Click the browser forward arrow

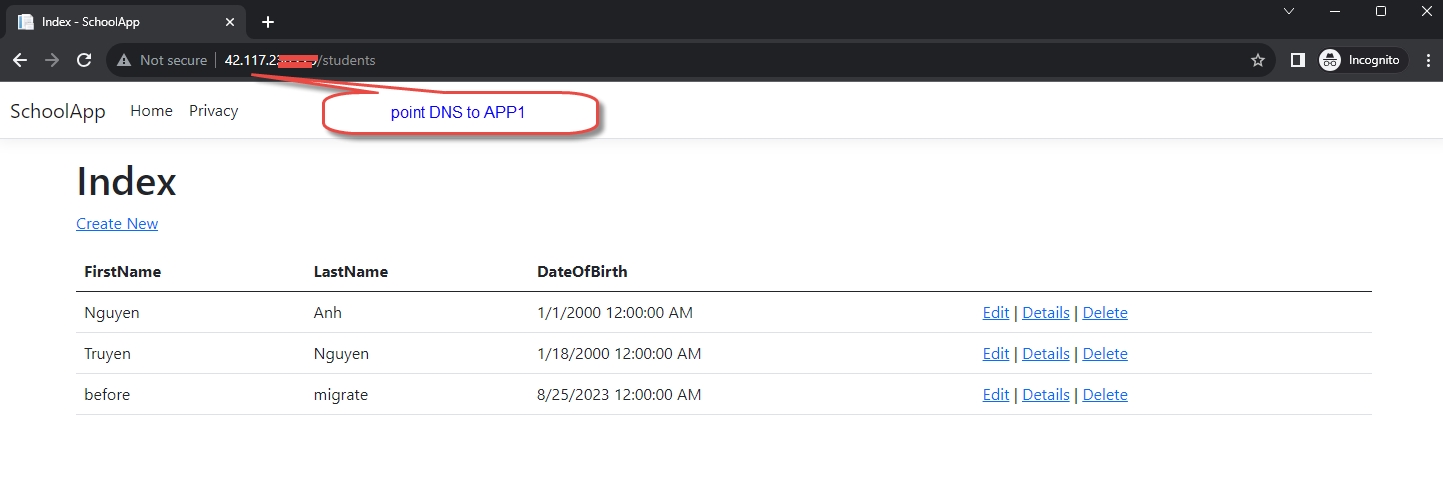(x=52, y=60)
